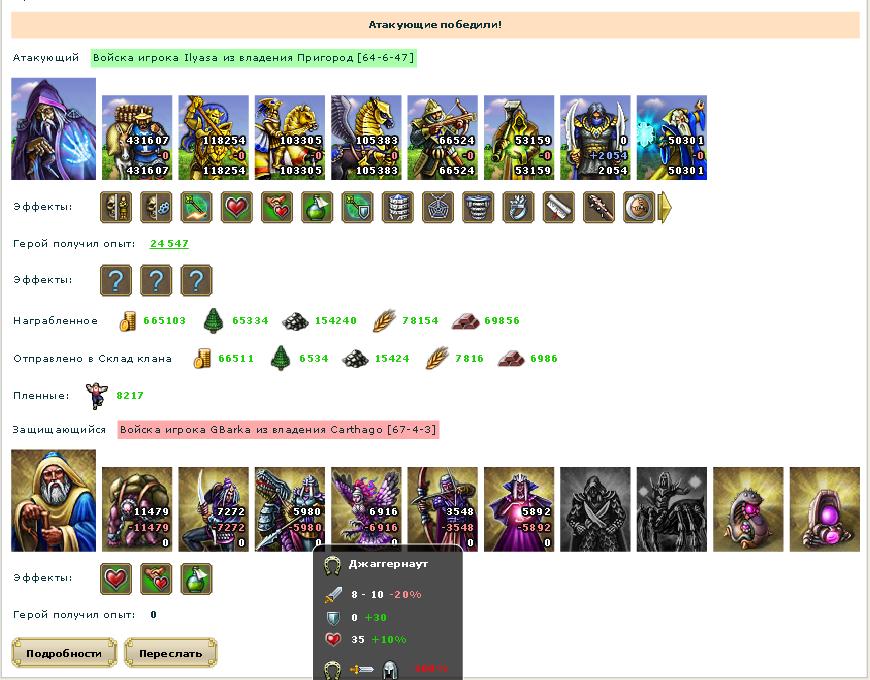870x680 pixels.
Task: Expand more effects with yellow arrow
Action: [665, 207]
